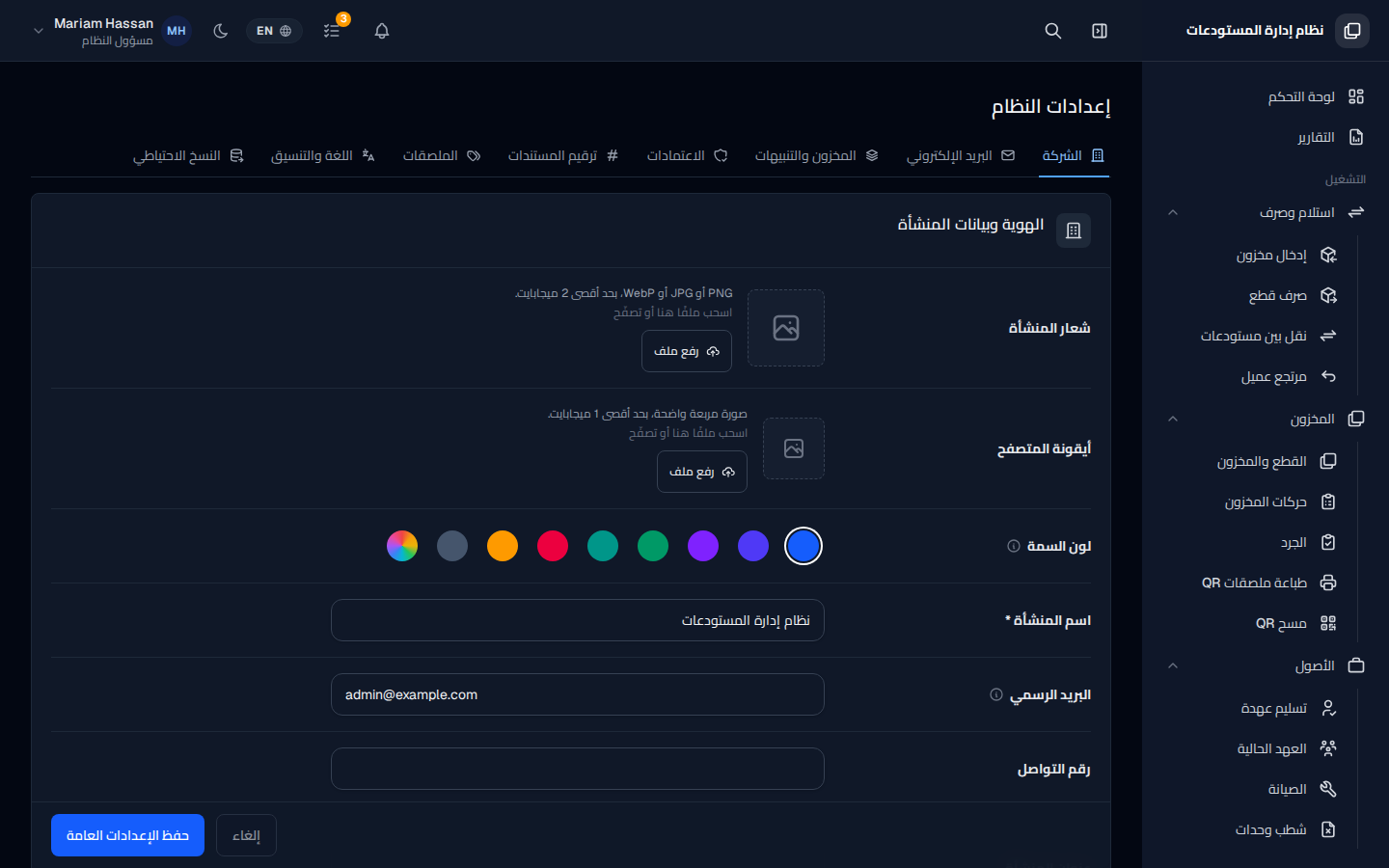The image size is (1389, 868).
Task: Click رفع ملف for شعار المنشأة
Action: (687, 351)
